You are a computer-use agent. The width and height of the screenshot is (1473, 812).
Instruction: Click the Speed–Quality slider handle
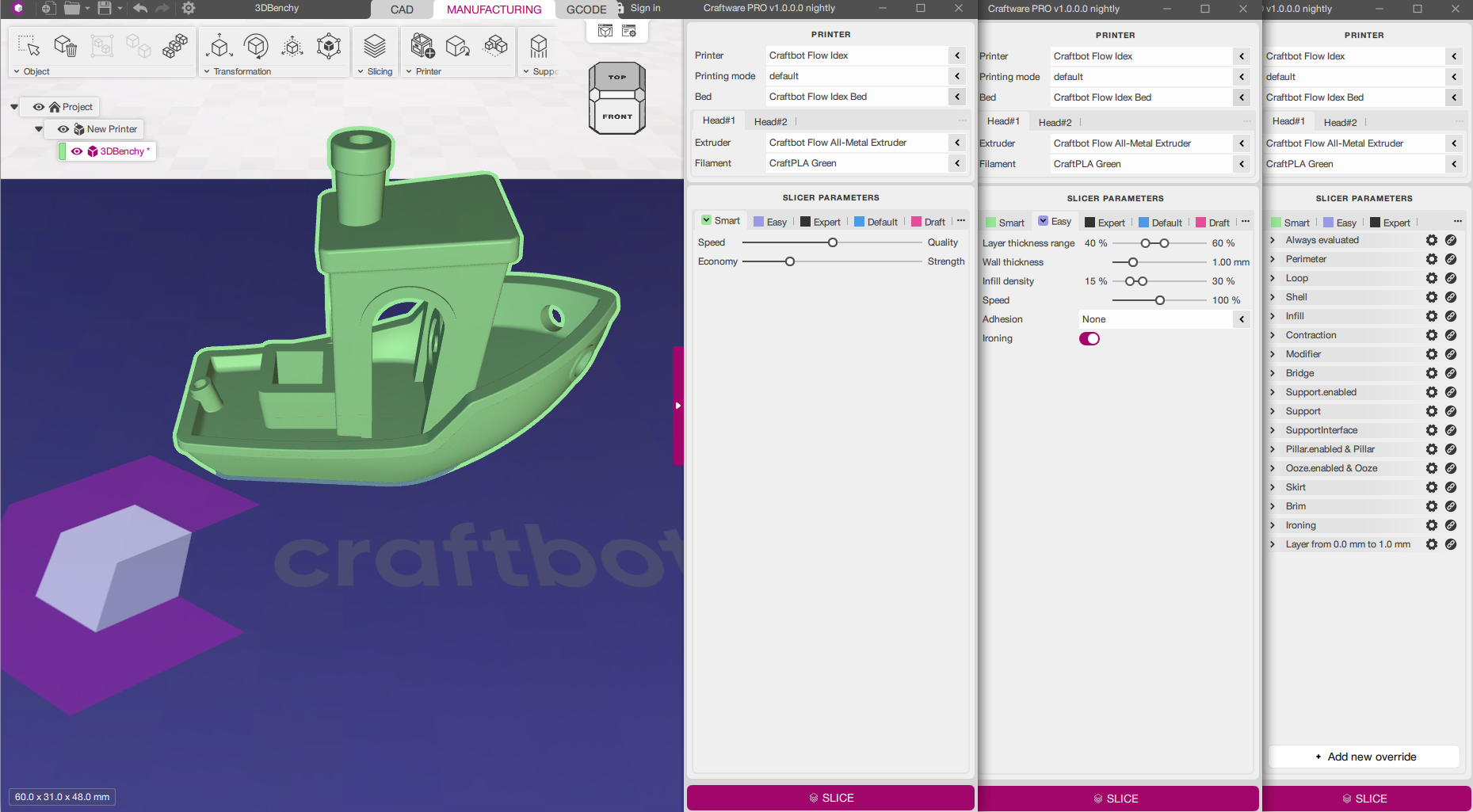click(x=832, y=242)
